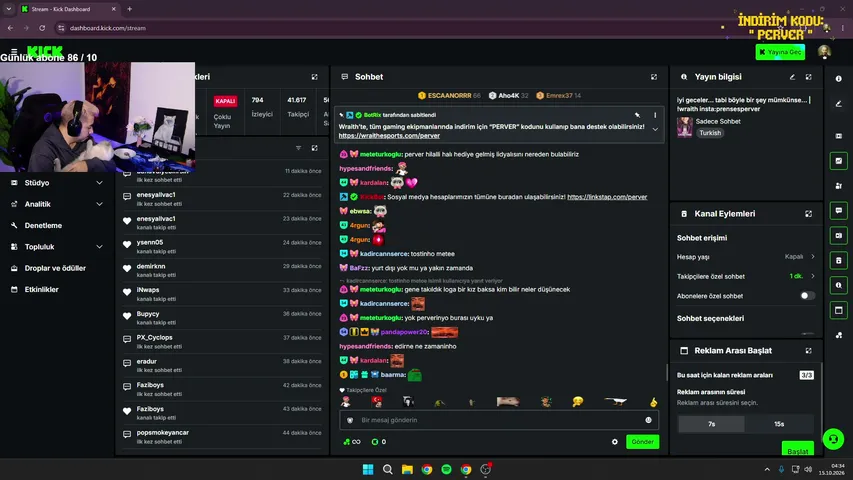Select 15s ad break duration
Screen dimensions: 853x480
tap(779, 424)
